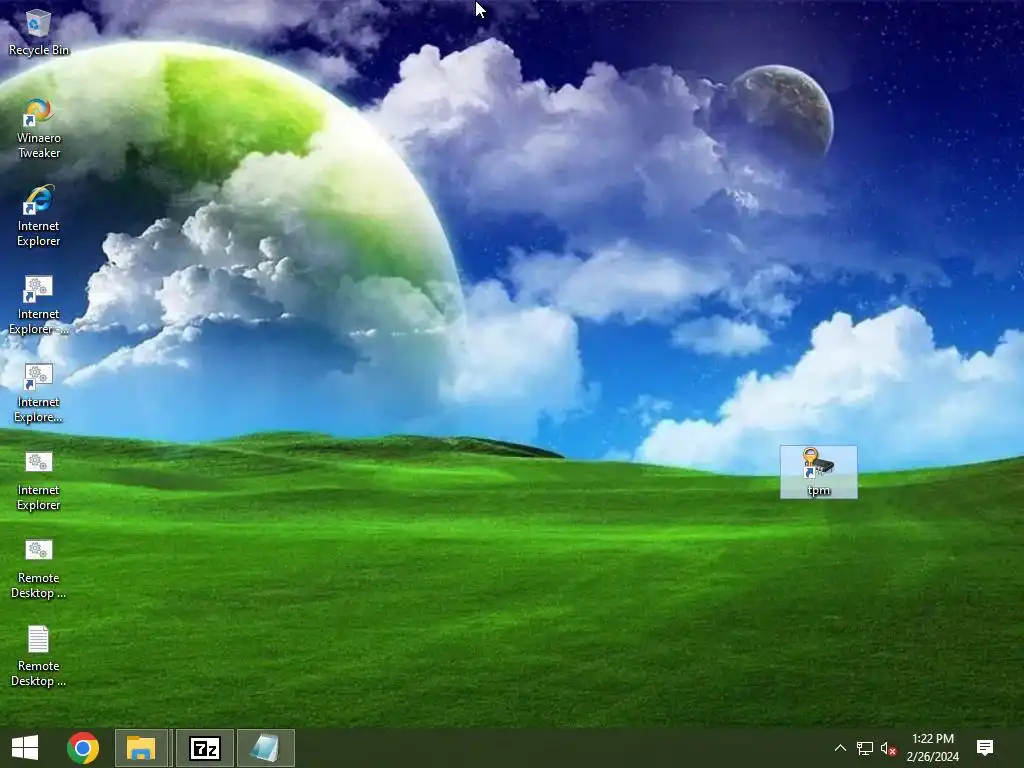Show hidden system tray icons
Viewport: 1024px width, 768px height.
(840, 748)
